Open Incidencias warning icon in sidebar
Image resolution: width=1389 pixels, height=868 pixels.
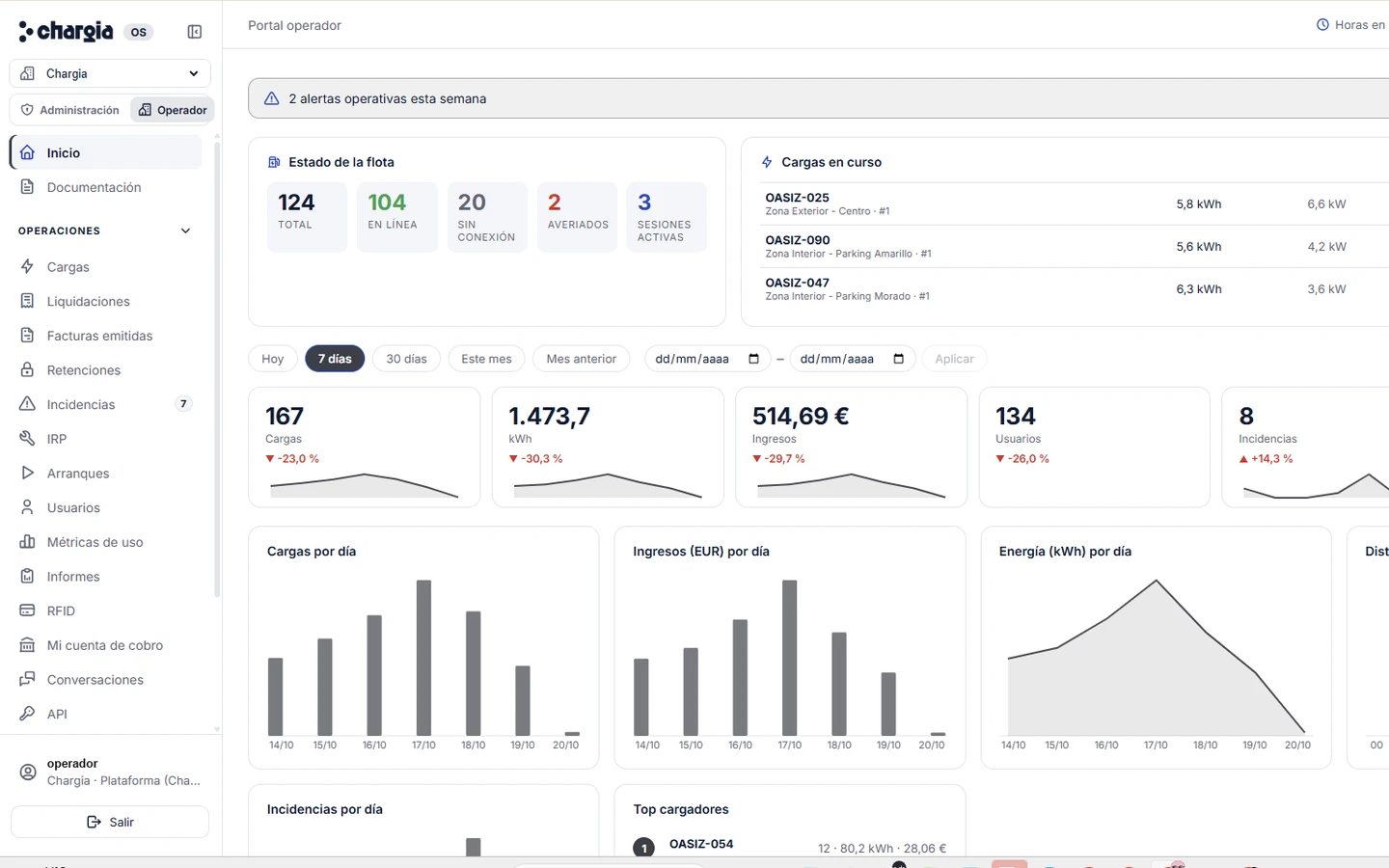pyautogui.click(x=28, y=404)
